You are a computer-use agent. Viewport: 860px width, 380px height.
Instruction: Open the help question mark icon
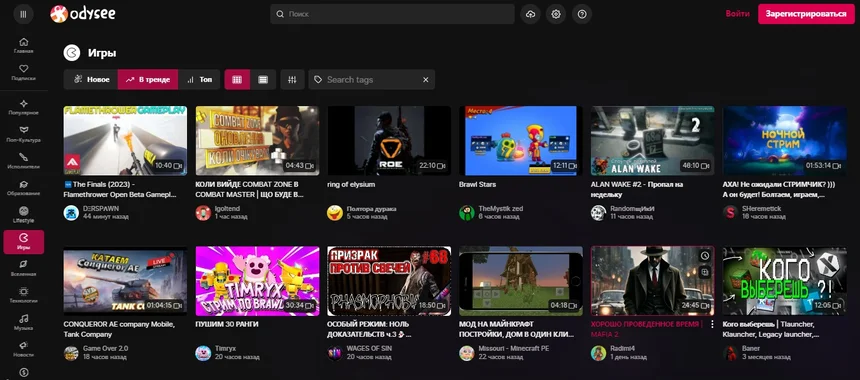coord(582,14)
